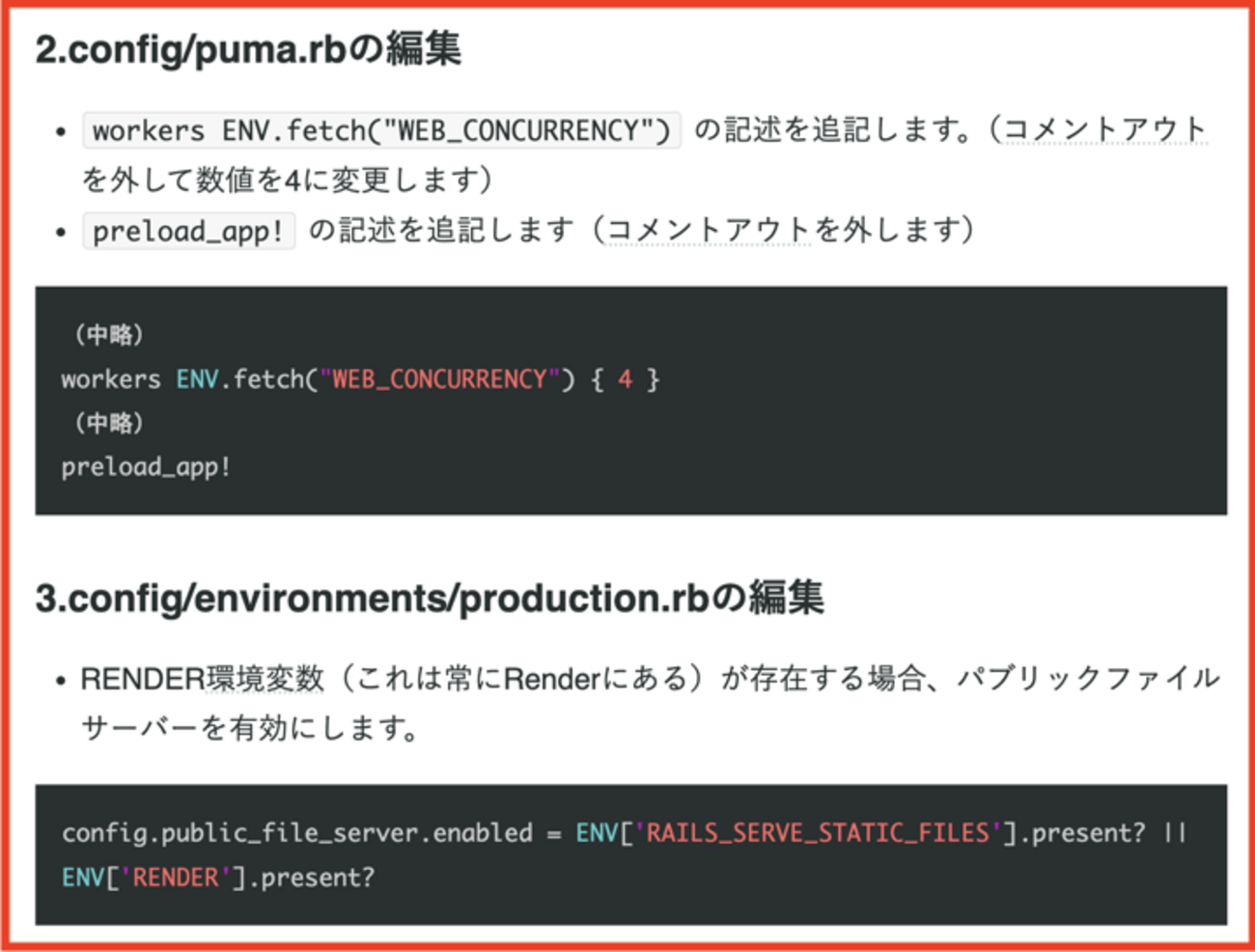1255x952 pixels.
Task: Open the 環境変数 keyword link
Action: click(265, 679)
